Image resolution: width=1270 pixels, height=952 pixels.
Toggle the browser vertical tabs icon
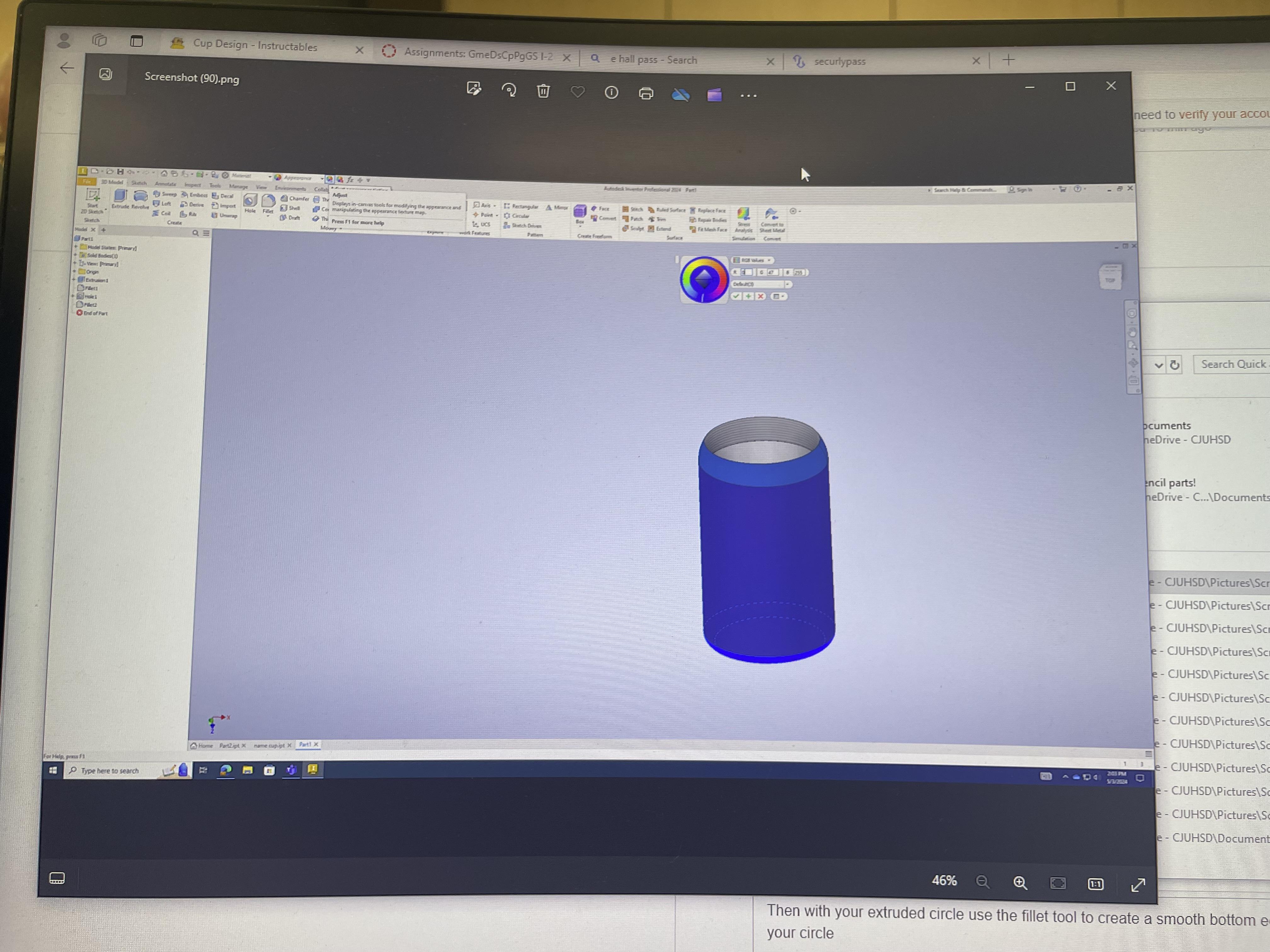137,41
